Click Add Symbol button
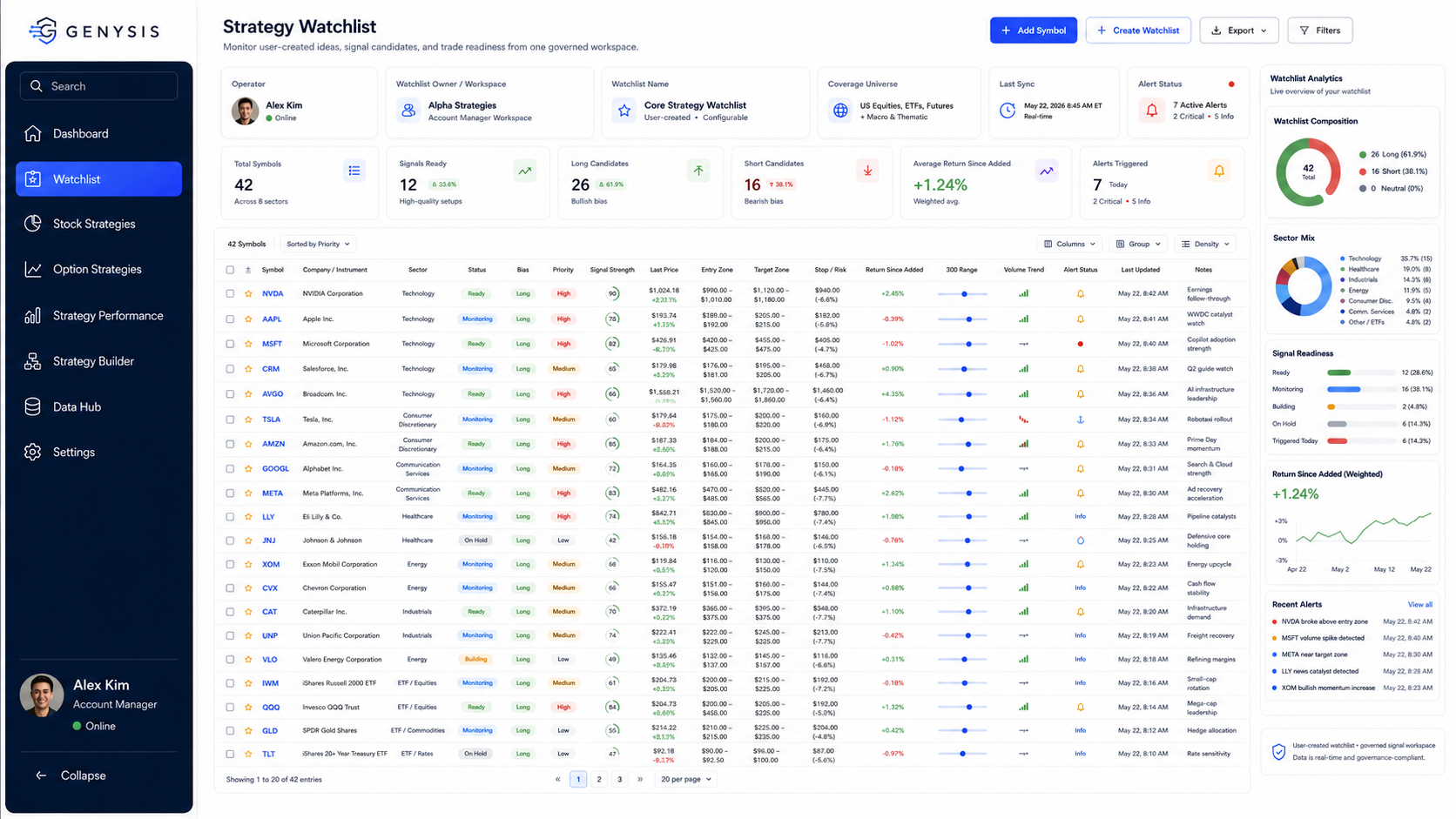The height and width of the screenshot is (819, 1456). 1033,30
